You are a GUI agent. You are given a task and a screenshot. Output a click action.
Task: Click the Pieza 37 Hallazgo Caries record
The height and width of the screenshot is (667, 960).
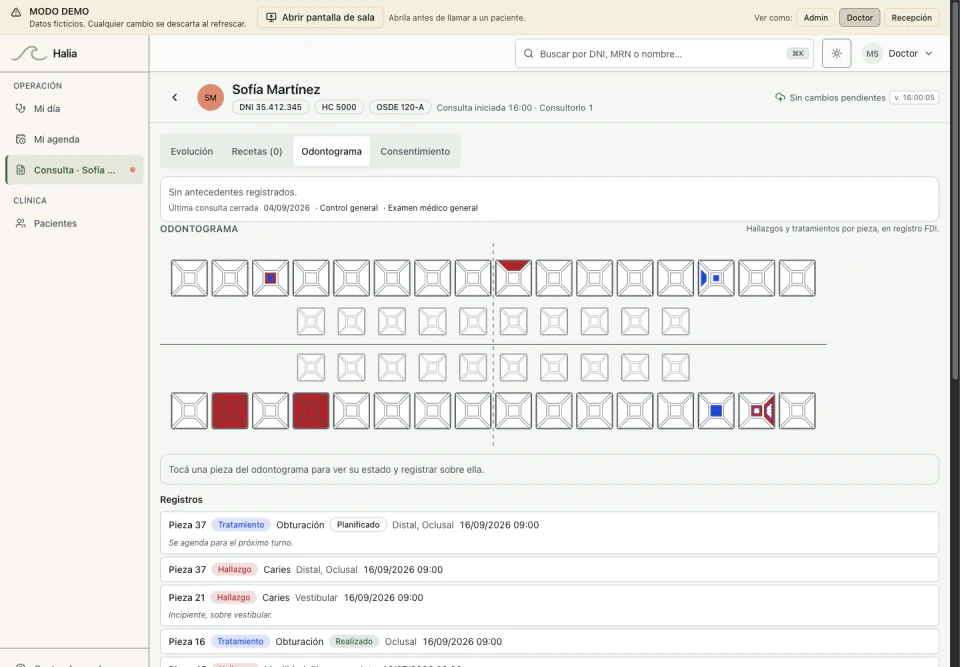549,570
